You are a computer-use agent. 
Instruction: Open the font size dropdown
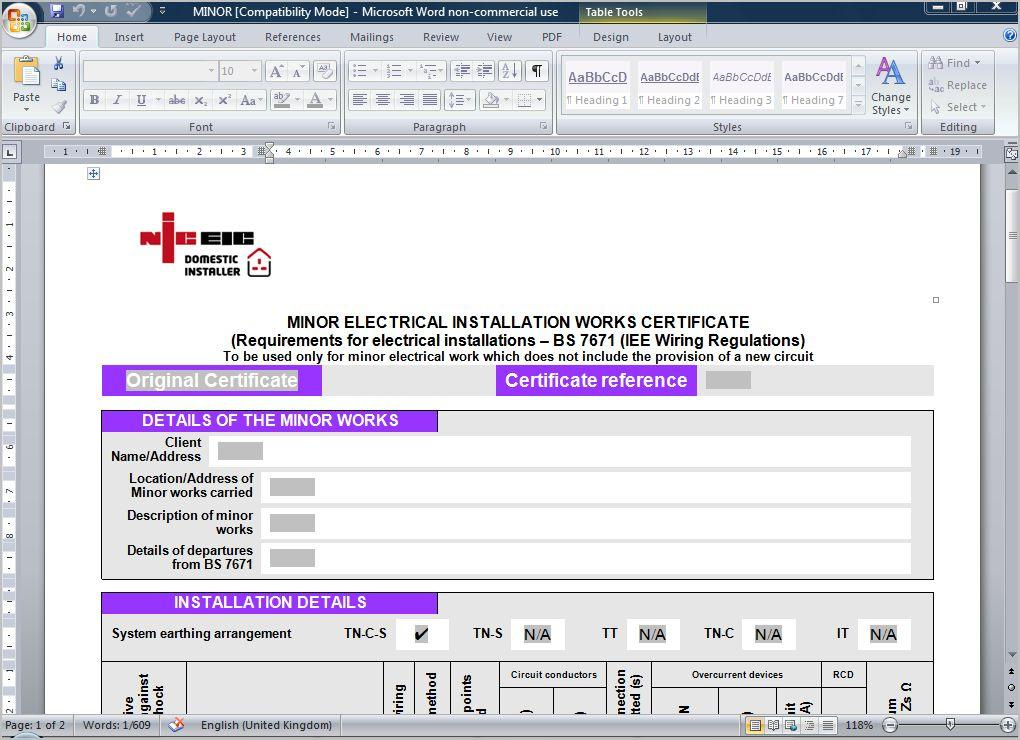(254, 71)
